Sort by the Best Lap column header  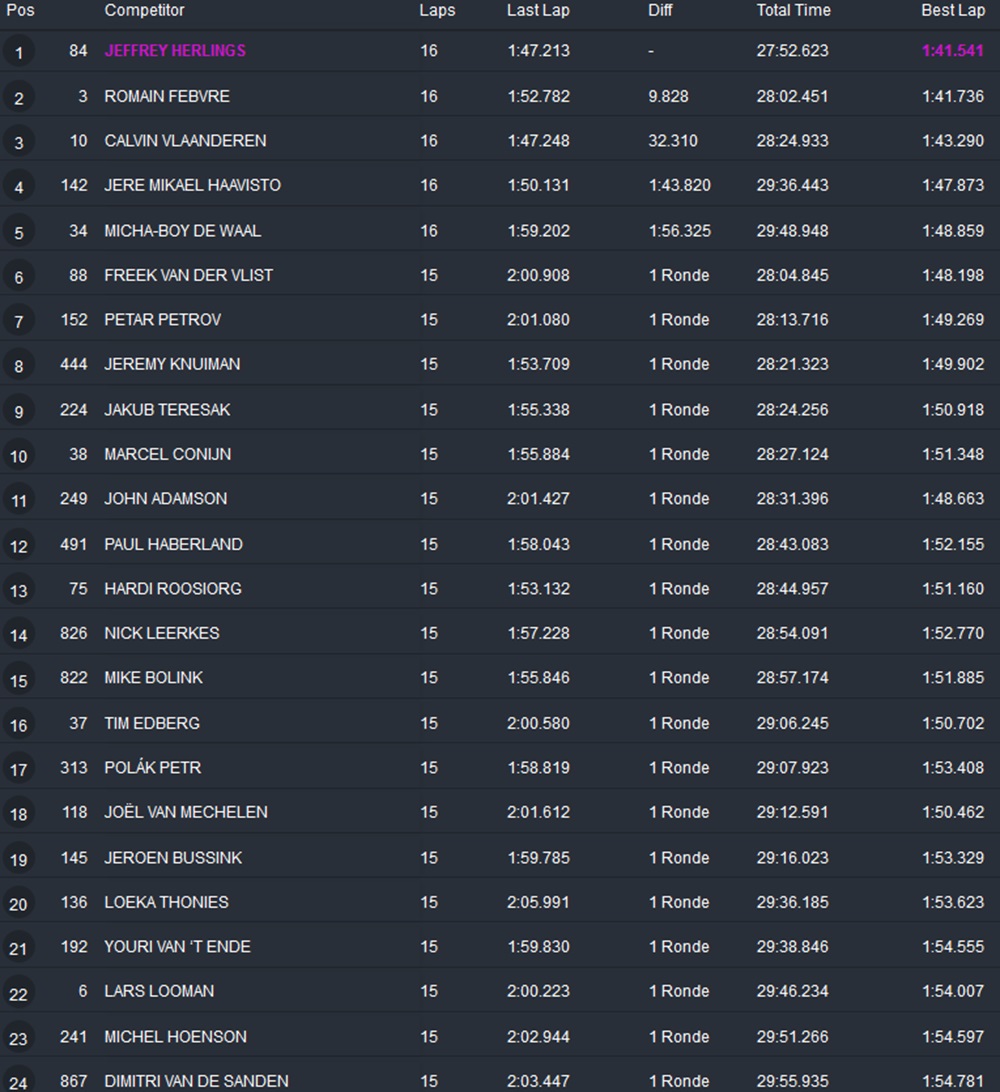(952, 11)
